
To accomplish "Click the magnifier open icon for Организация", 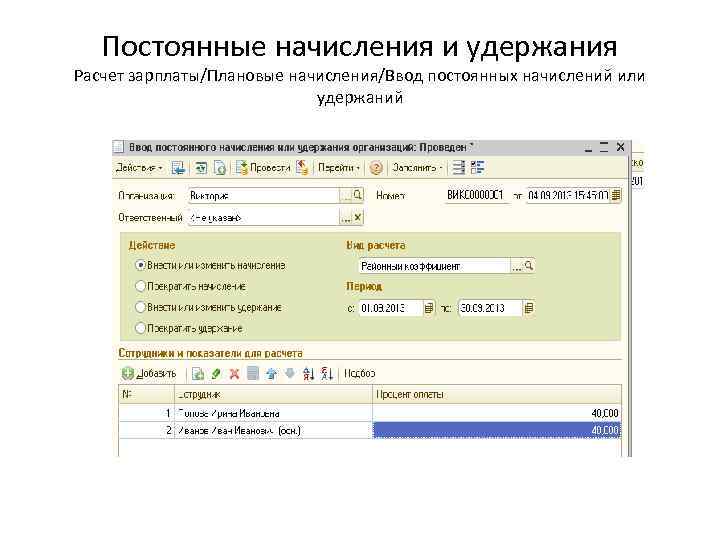I will pyautogui.click(x=357, y=196).
